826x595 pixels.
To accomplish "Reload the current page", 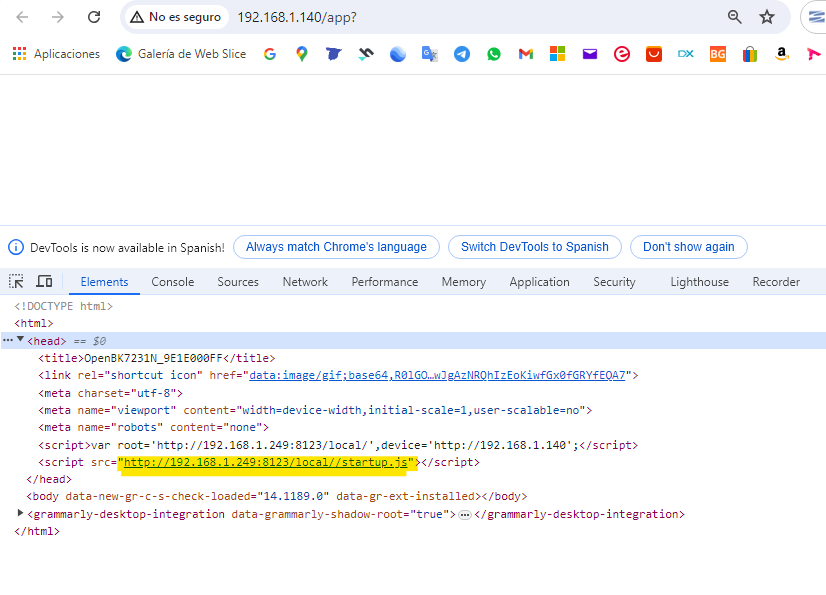I will coord(94,17).
